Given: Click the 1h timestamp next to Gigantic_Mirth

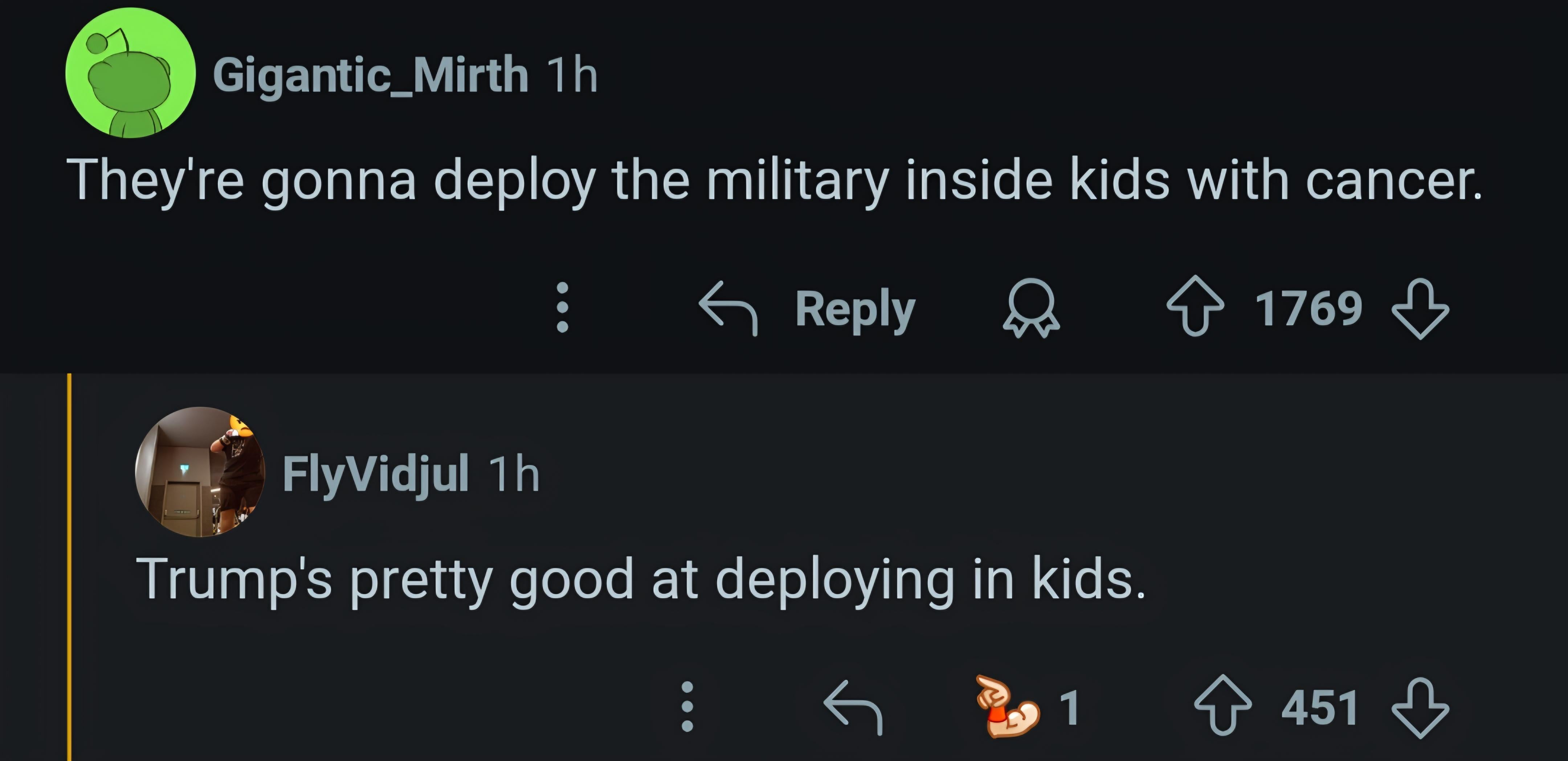Looking at the screenshot, I should coord(572,76).
